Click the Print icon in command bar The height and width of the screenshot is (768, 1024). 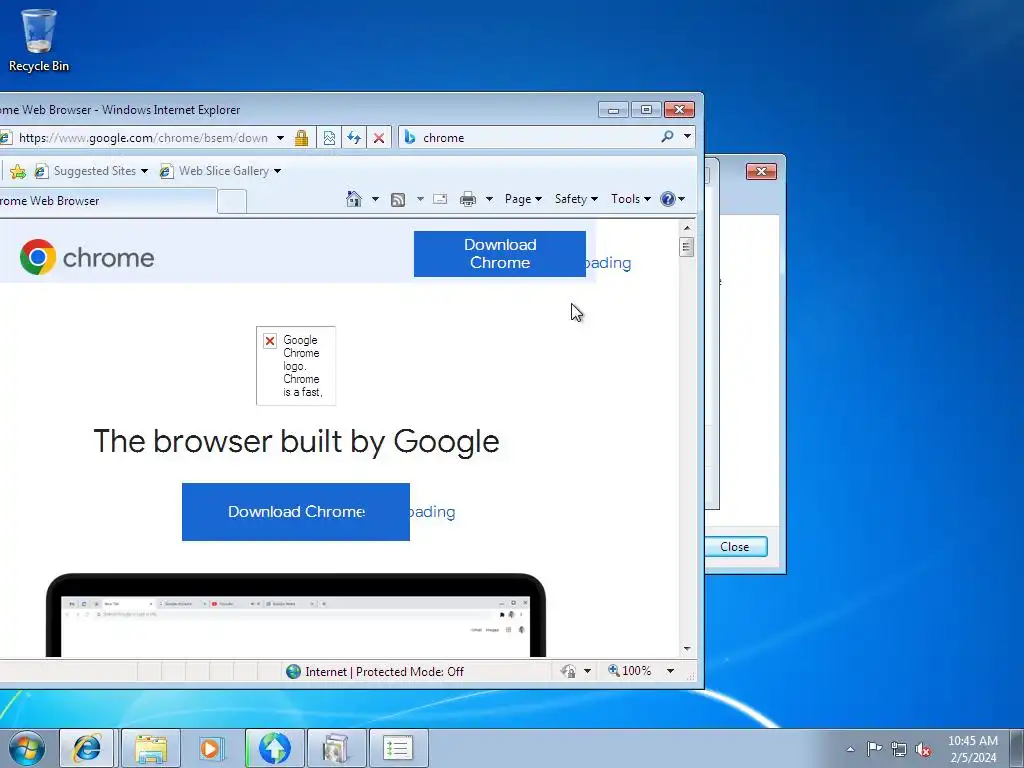click(468, 199)
